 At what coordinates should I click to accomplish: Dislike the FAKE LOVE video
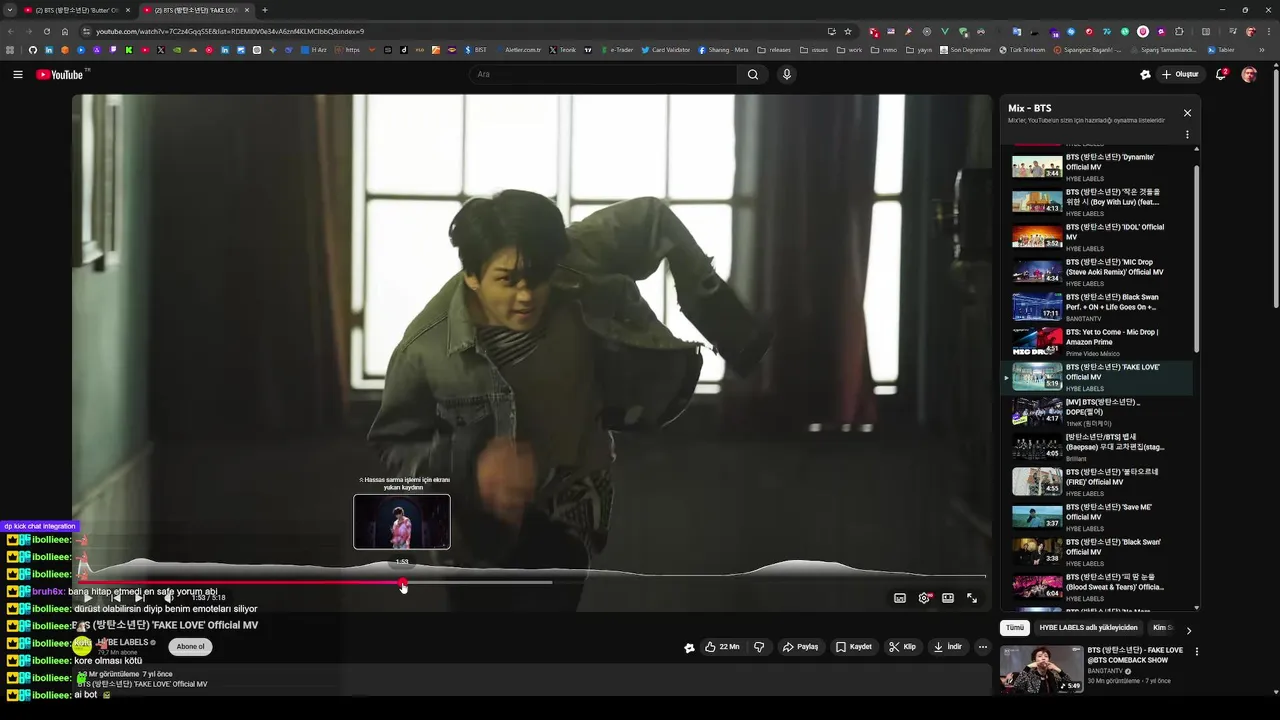[759, 647]
